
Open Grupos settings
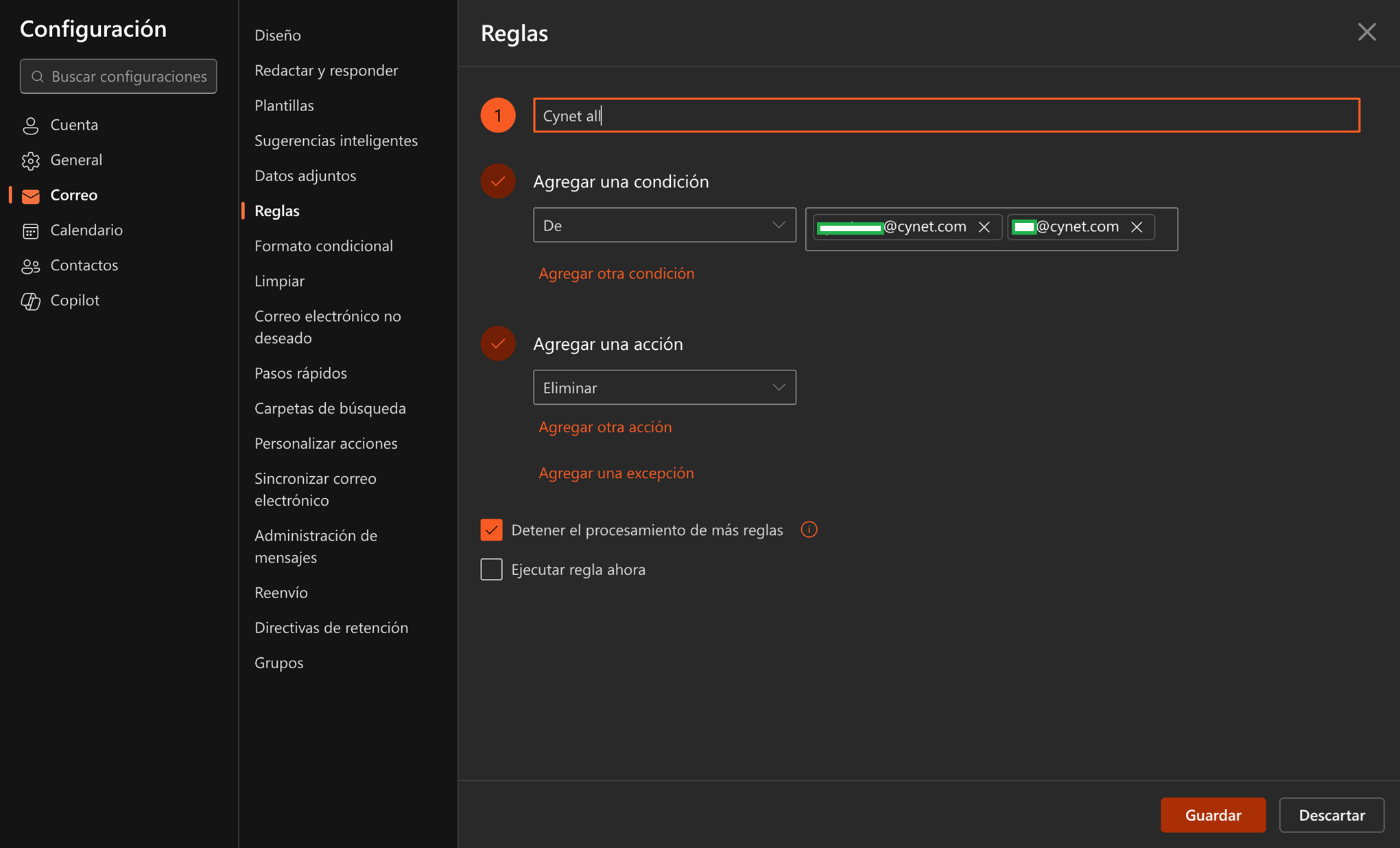pos(278,663)
